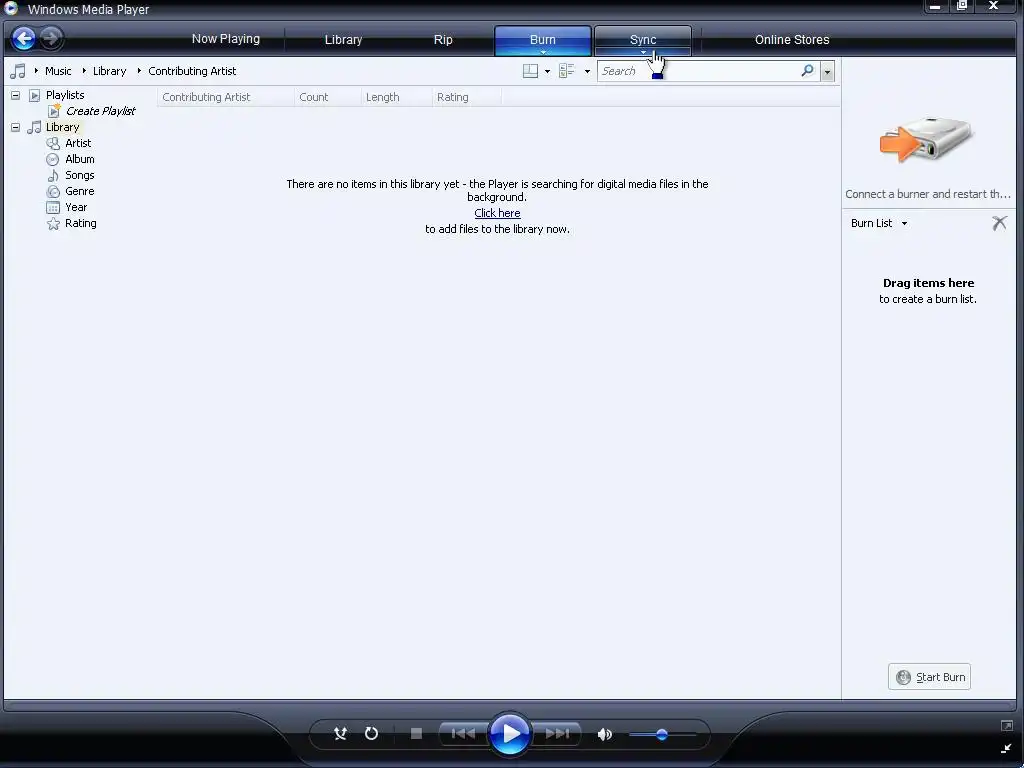Open the Library tab
The width and height of the screenshot is (1024, 768).
[x=344, y=40]
